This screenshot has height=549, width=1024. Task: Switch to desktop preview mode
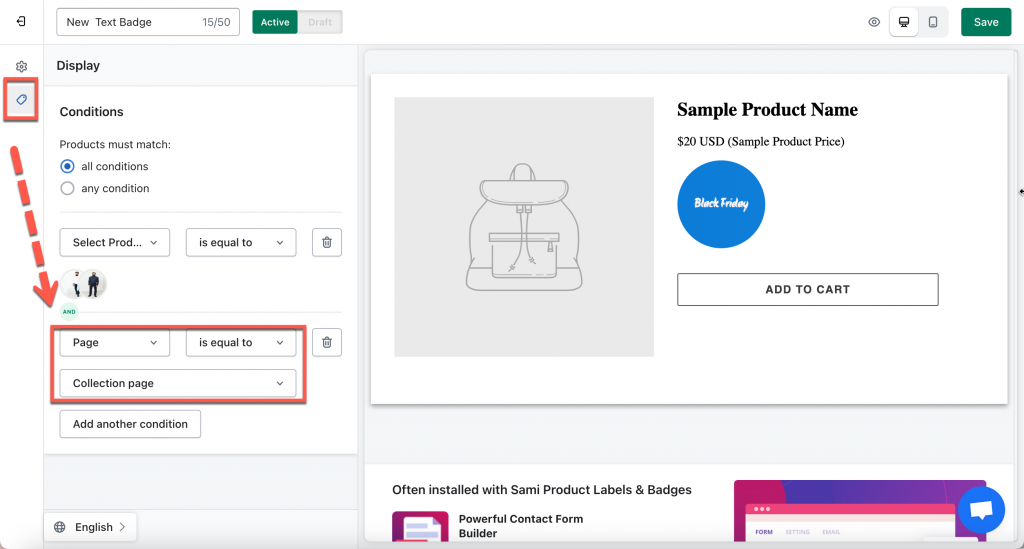pos(904,22)
